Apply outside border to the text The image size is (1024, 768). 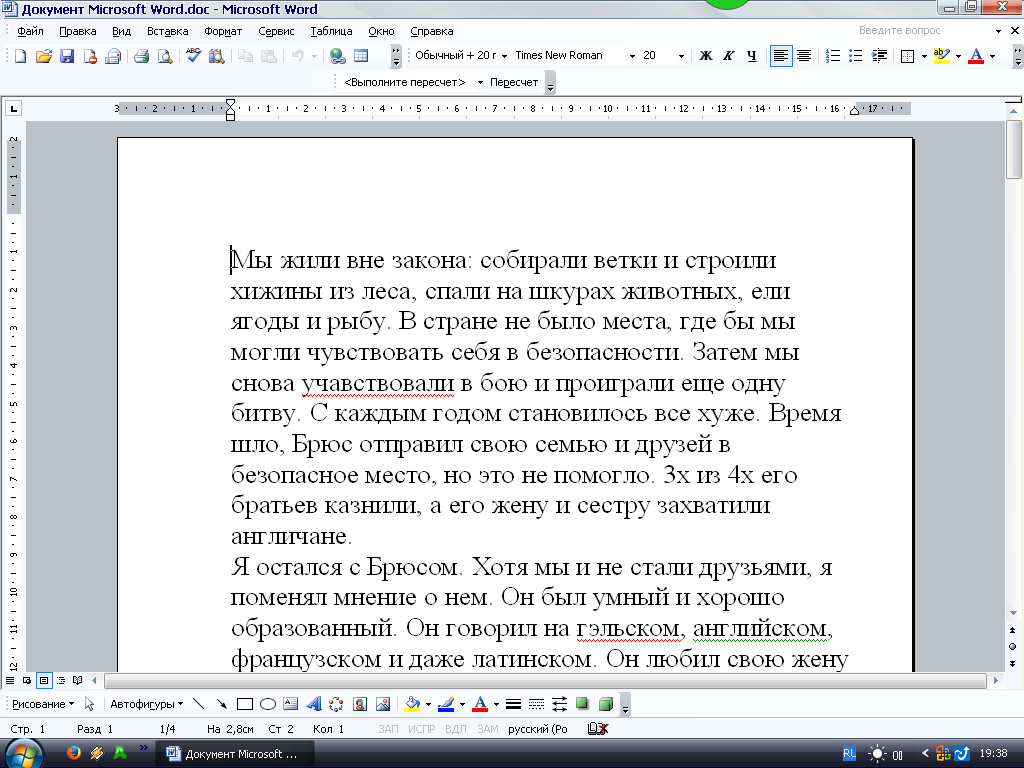(907, 56)
